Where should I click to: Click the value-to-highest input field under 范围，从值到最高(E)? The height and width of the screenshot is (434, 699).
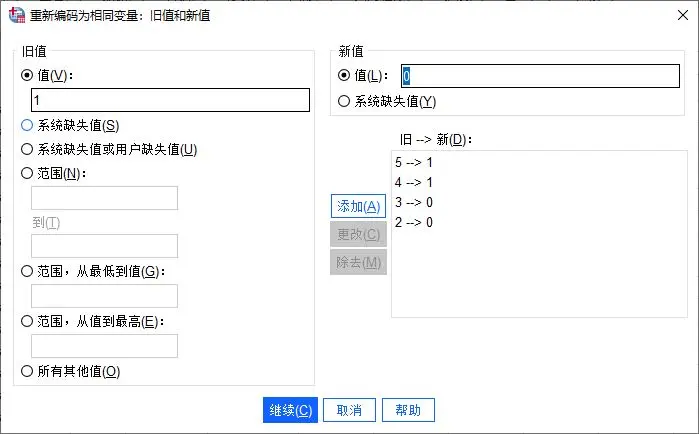(x=104, y=346)
